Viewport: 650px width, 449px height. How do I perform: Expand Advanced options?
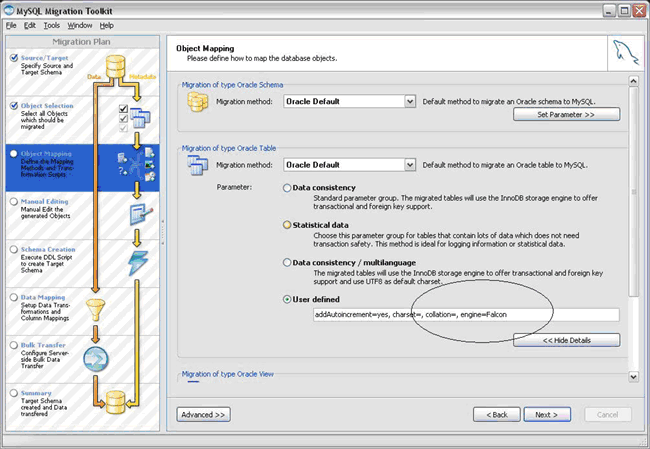click(x=204, y=415)
